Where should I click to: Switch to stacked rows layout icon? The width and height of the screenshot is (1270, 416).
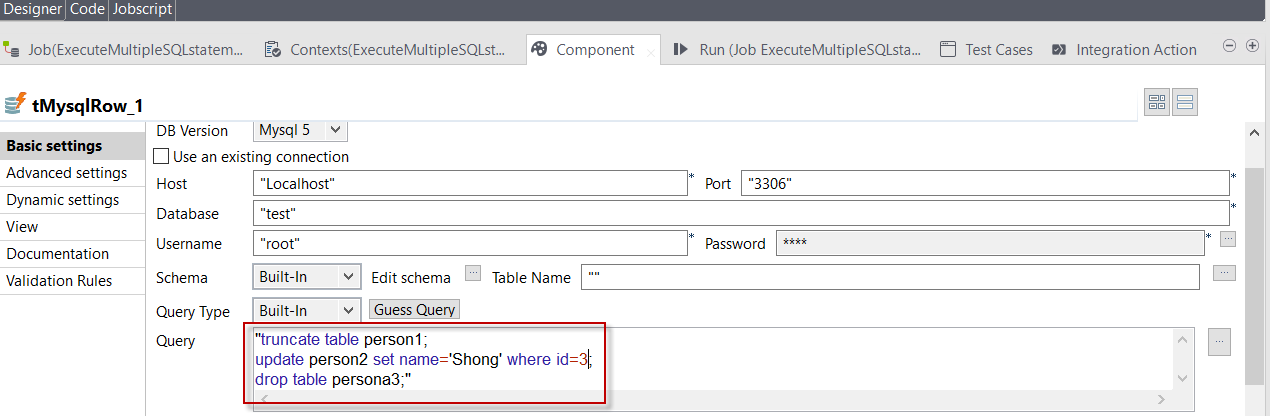(1185, 102)
